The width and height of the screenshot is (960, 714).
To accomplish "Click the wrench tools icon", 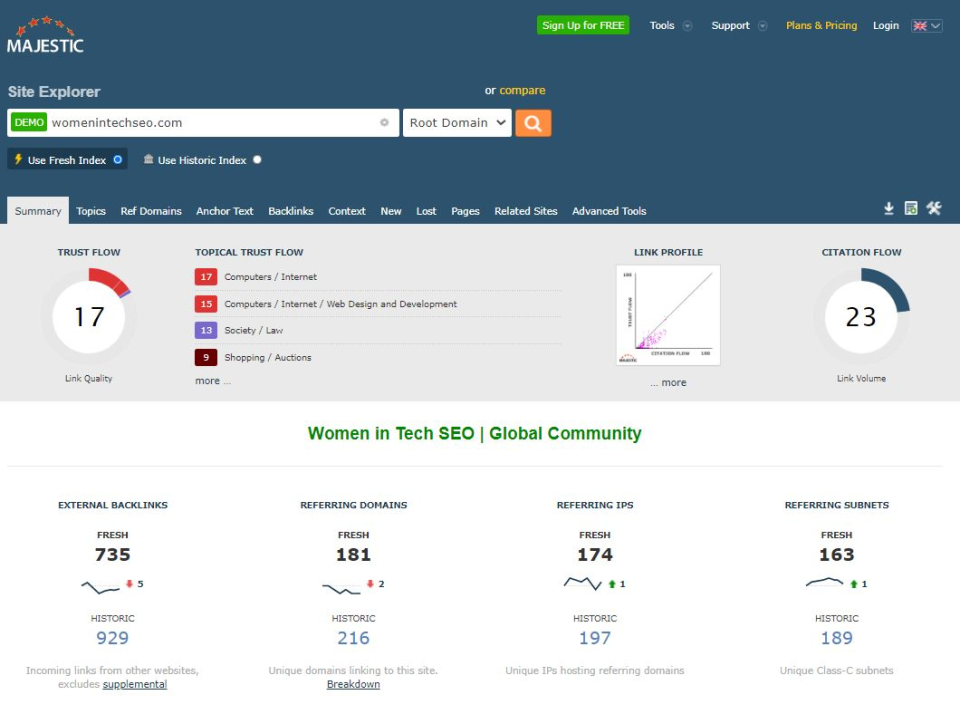I will click(x=934, y=208).
